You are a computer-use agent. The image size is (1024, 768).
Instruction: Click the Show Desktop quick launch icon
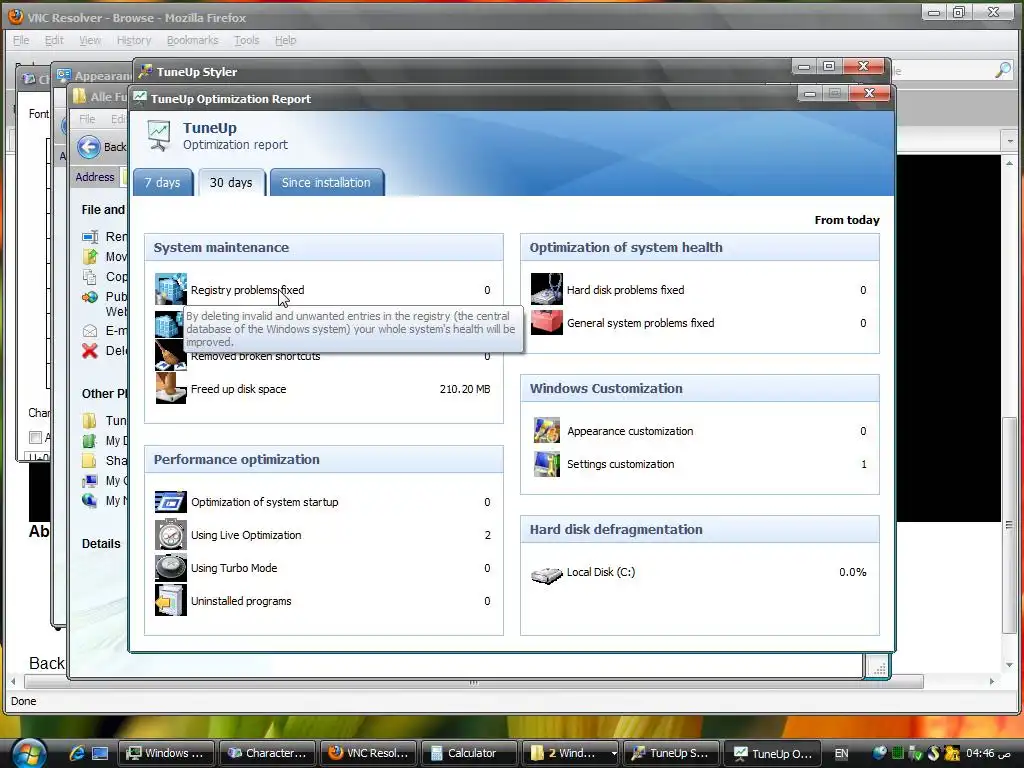pos(100,753)
